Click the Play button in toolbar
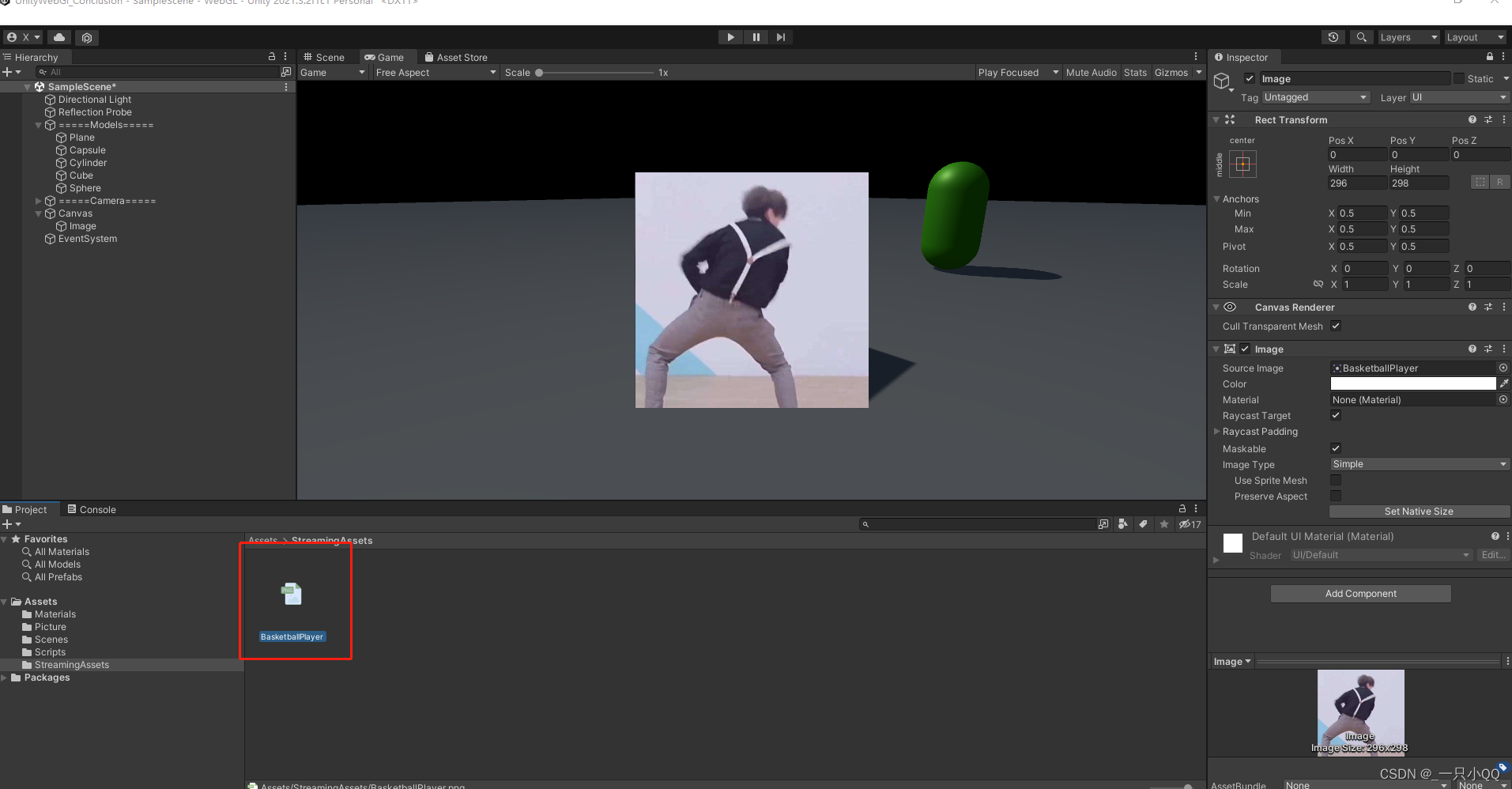This screenshot has height=789, width=1512. (x=730, y=37)
